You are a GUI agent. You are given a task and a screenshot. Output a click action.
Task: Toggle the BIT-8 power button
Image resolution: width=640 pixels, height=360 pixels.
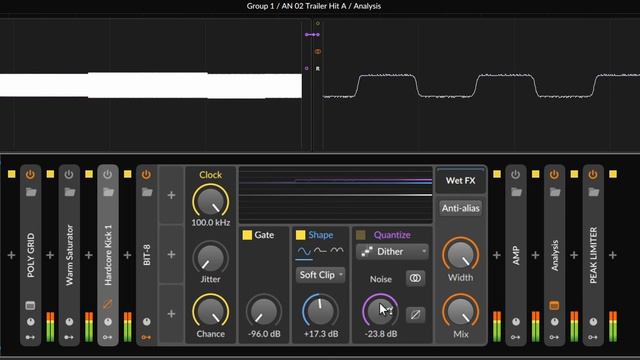[146, 175]
